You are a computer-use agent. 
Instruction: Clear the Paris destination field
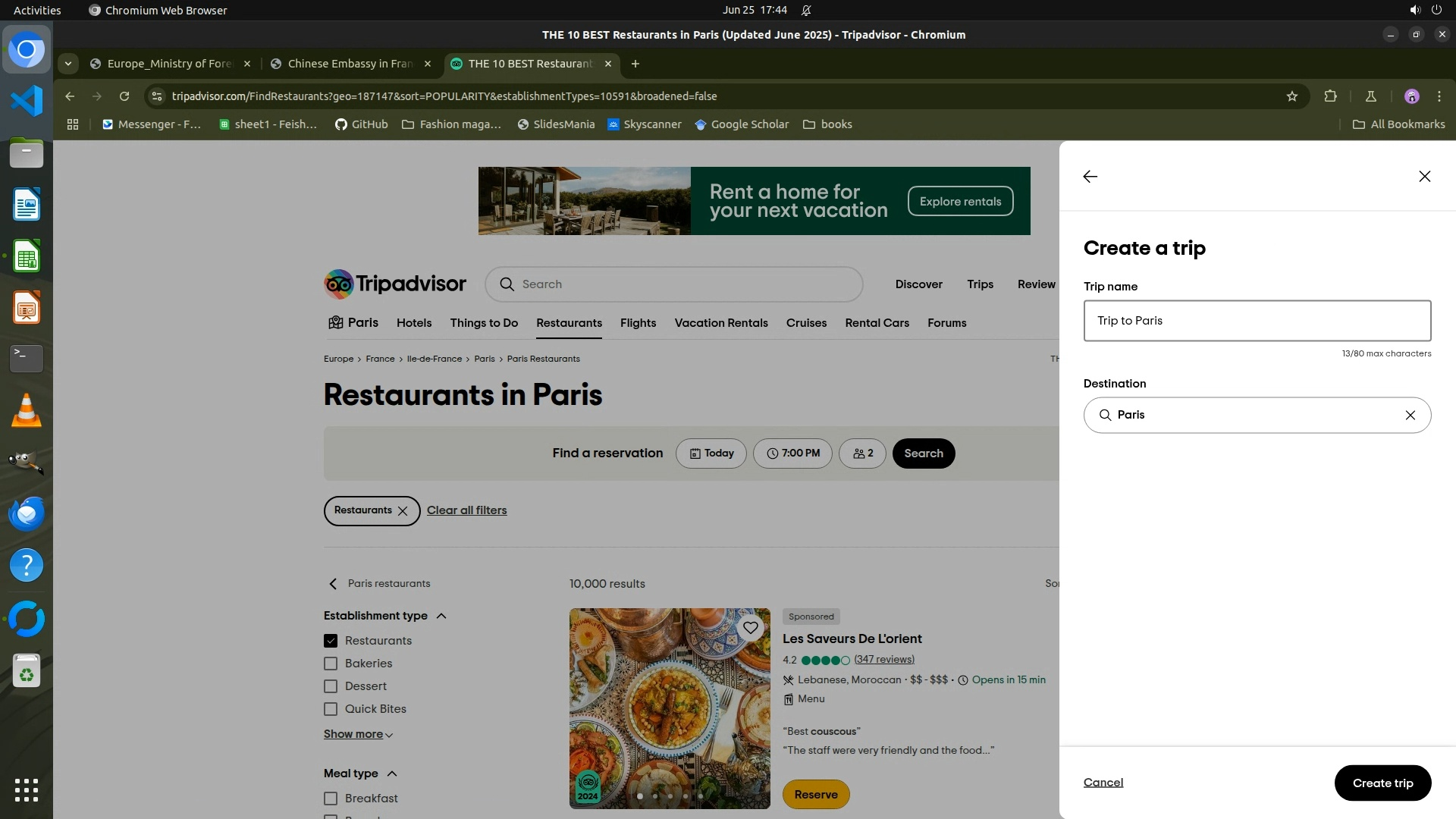(1410, 416)
